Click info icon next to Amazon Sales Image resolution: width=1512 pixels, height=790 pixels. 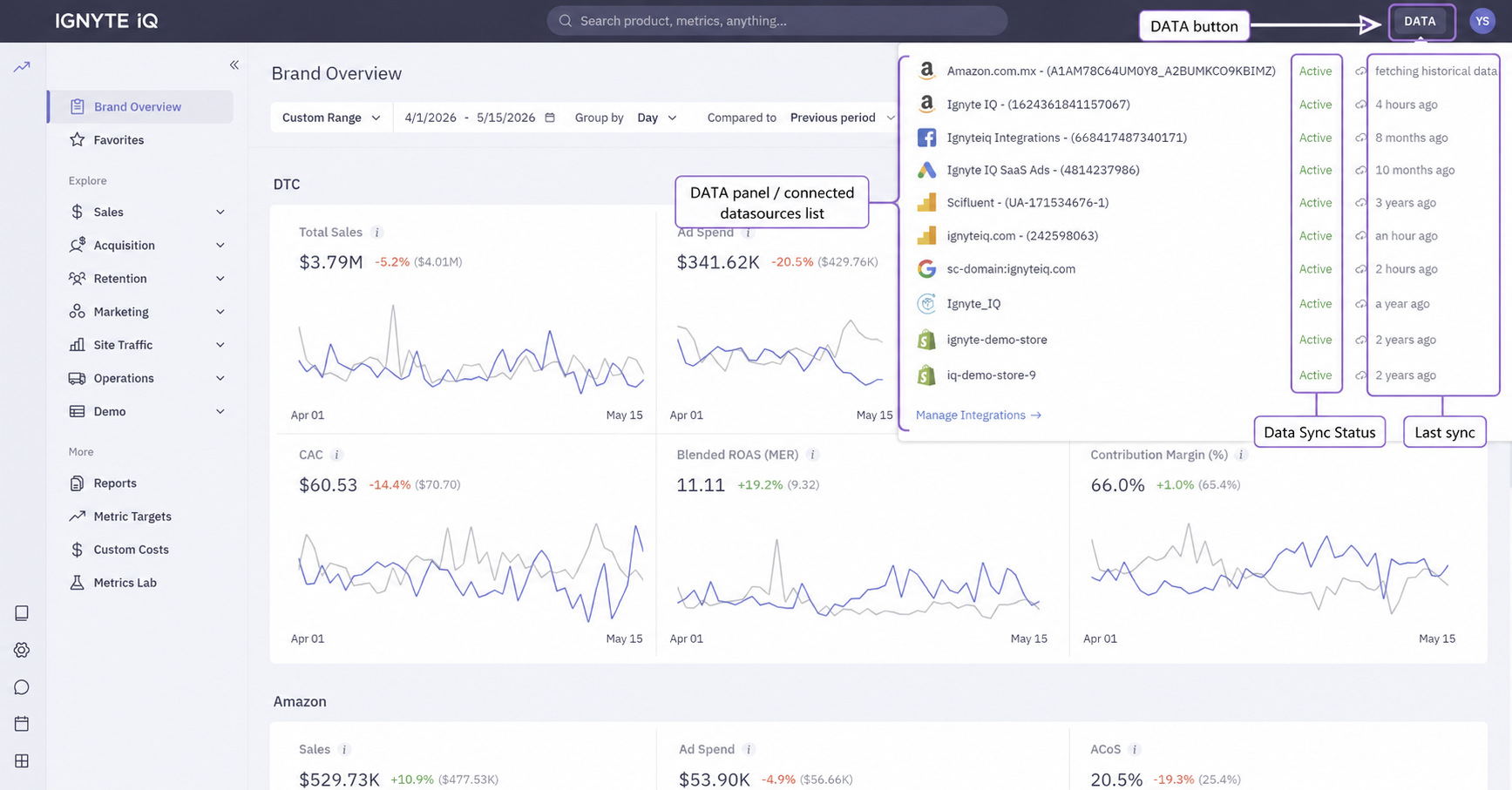(x=344, y=749)
